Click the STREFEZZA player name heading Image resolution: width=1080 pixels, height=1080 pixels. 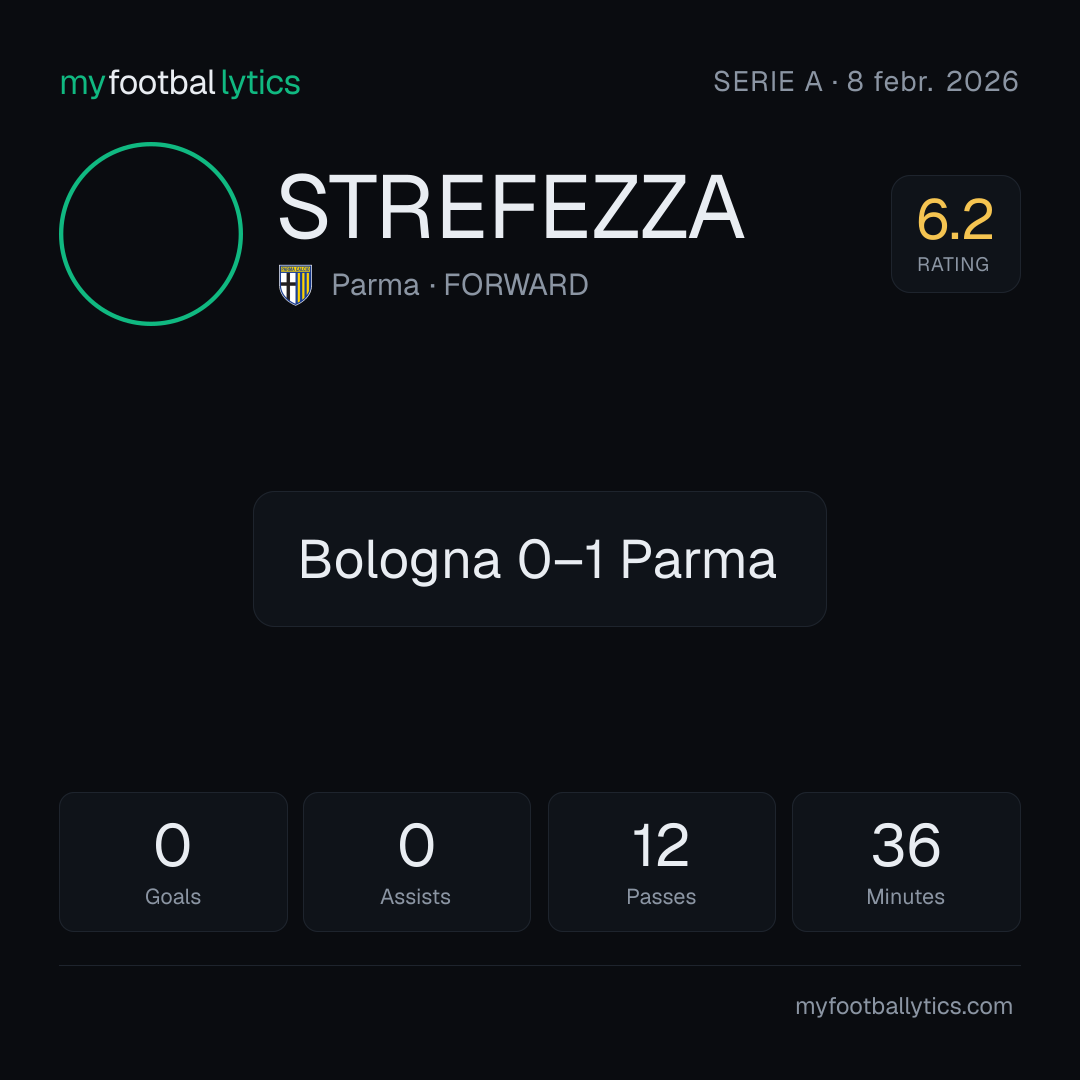click(x=510, y=207)
